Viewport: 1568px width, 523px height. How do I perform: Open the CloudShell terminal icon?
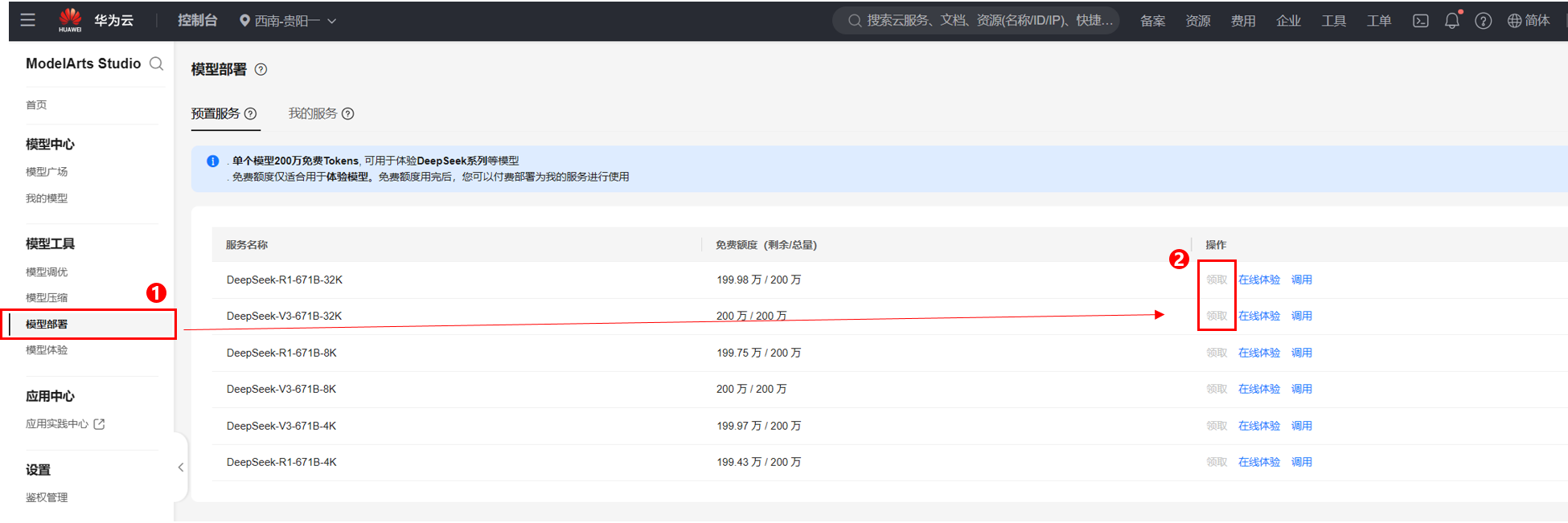(1421, 21)
